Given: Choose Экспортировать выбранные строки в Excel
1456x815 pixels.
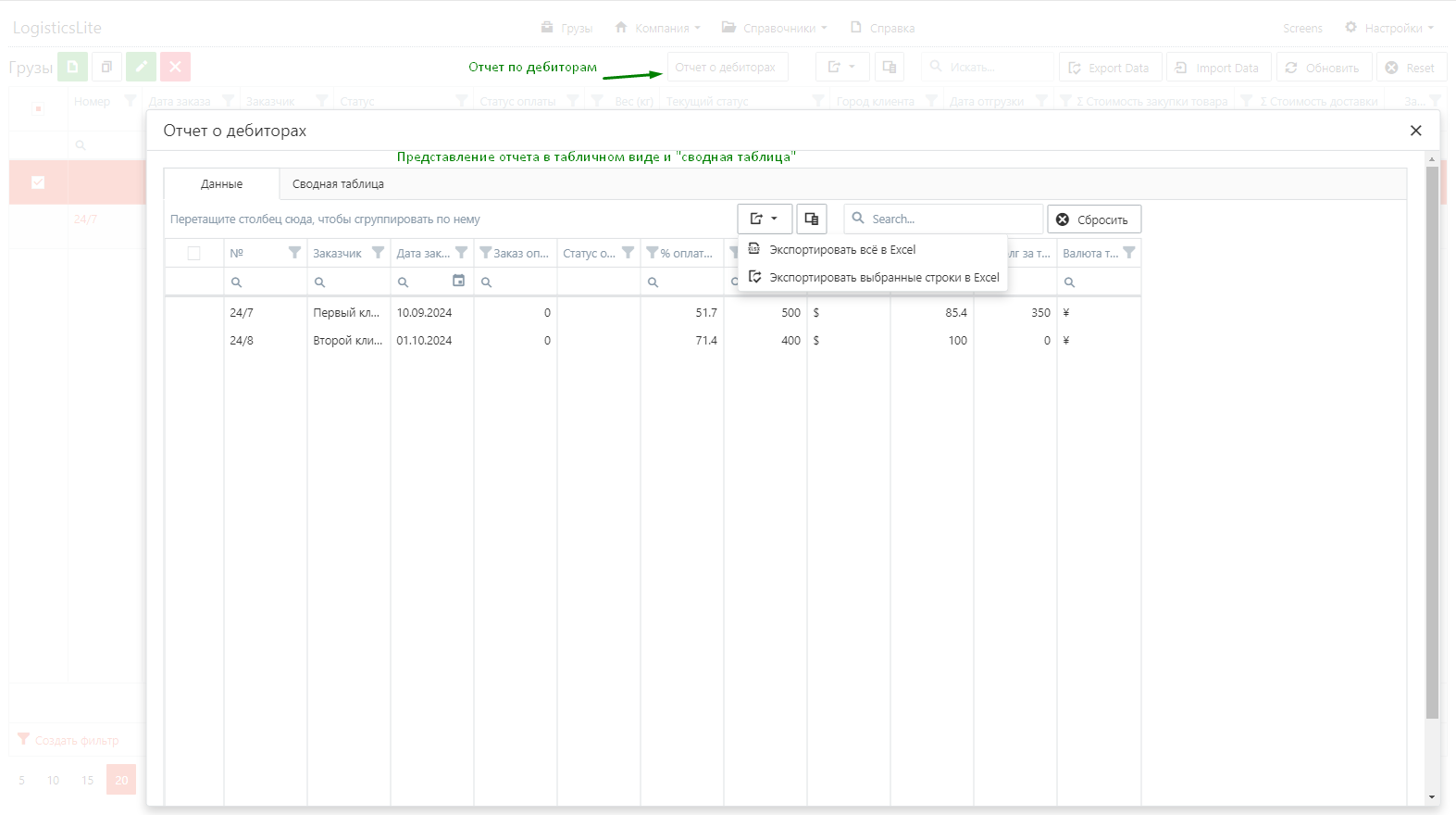Looking at the screenshot, I should [x=872, y=277].
